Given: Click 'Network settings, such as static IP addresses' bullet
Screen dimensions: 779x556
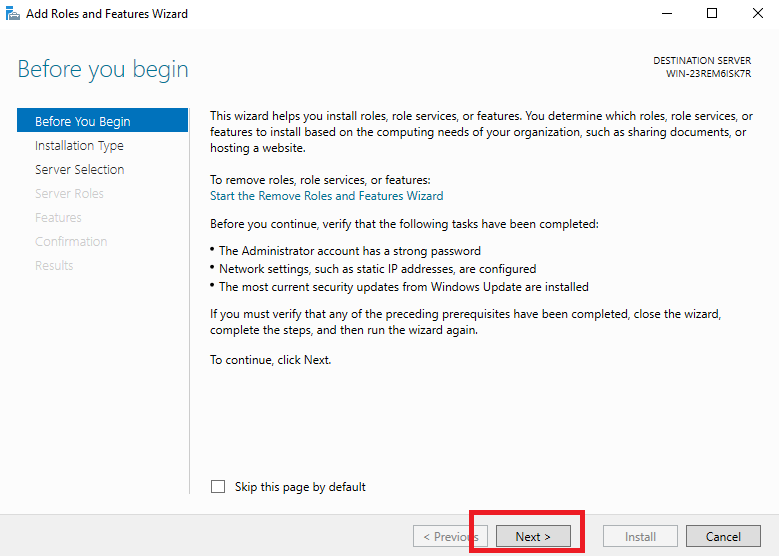Looking at the screenshot, I should click(x=378, y=269).
